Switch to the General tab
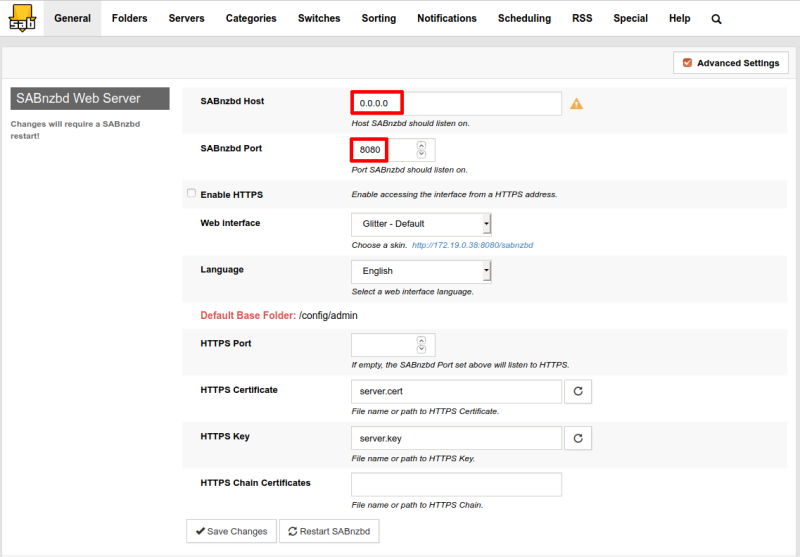800x557 pixels. (x=72, y=18)
